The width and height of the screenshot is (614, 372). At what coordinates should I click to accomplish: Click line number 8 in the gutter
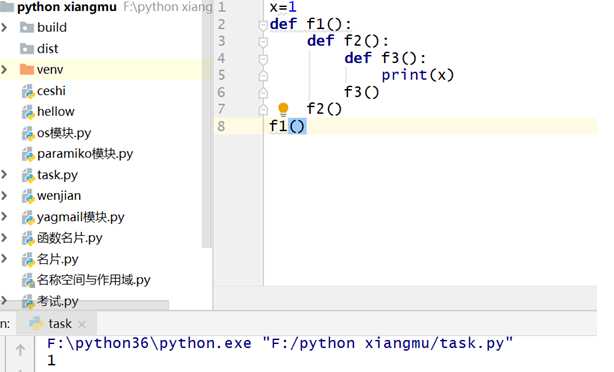pos(221,126)
